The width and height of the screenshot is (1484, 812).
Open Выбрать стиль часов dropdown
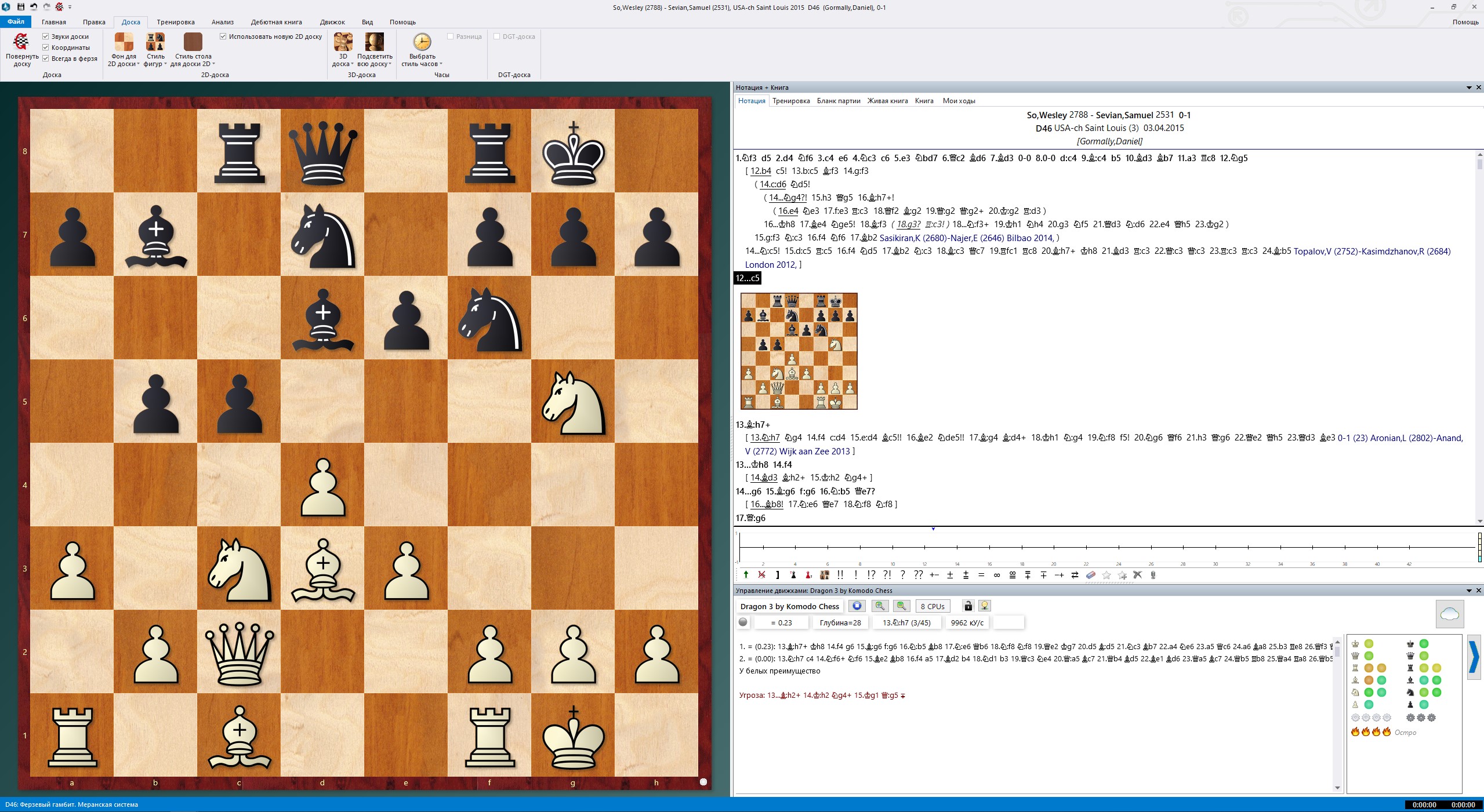[x=422, y=60]
